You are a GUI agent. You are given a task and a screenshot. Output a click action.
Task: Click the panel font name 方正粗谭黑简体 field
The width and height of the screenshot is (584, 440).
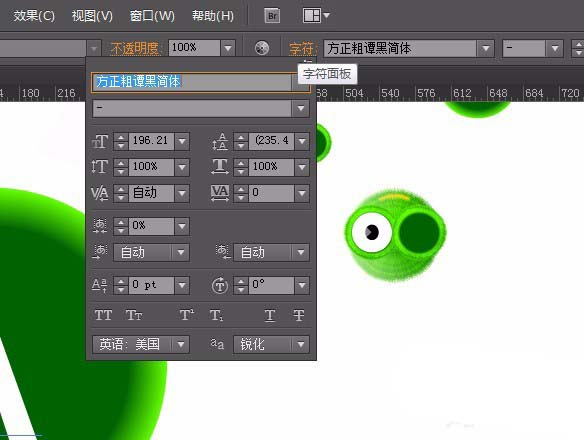[x=191, y=82]
